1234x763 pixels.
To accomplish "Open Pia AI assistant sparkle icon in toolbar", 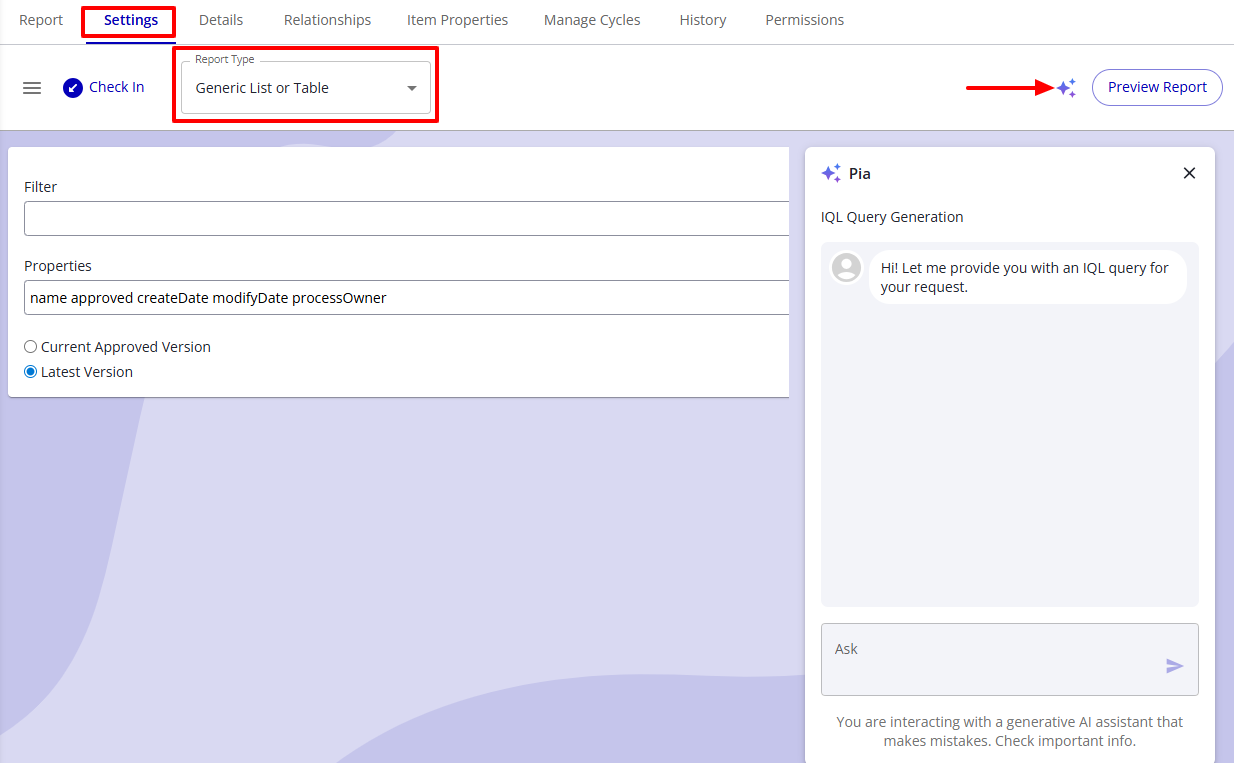I will click(1066, 88).
